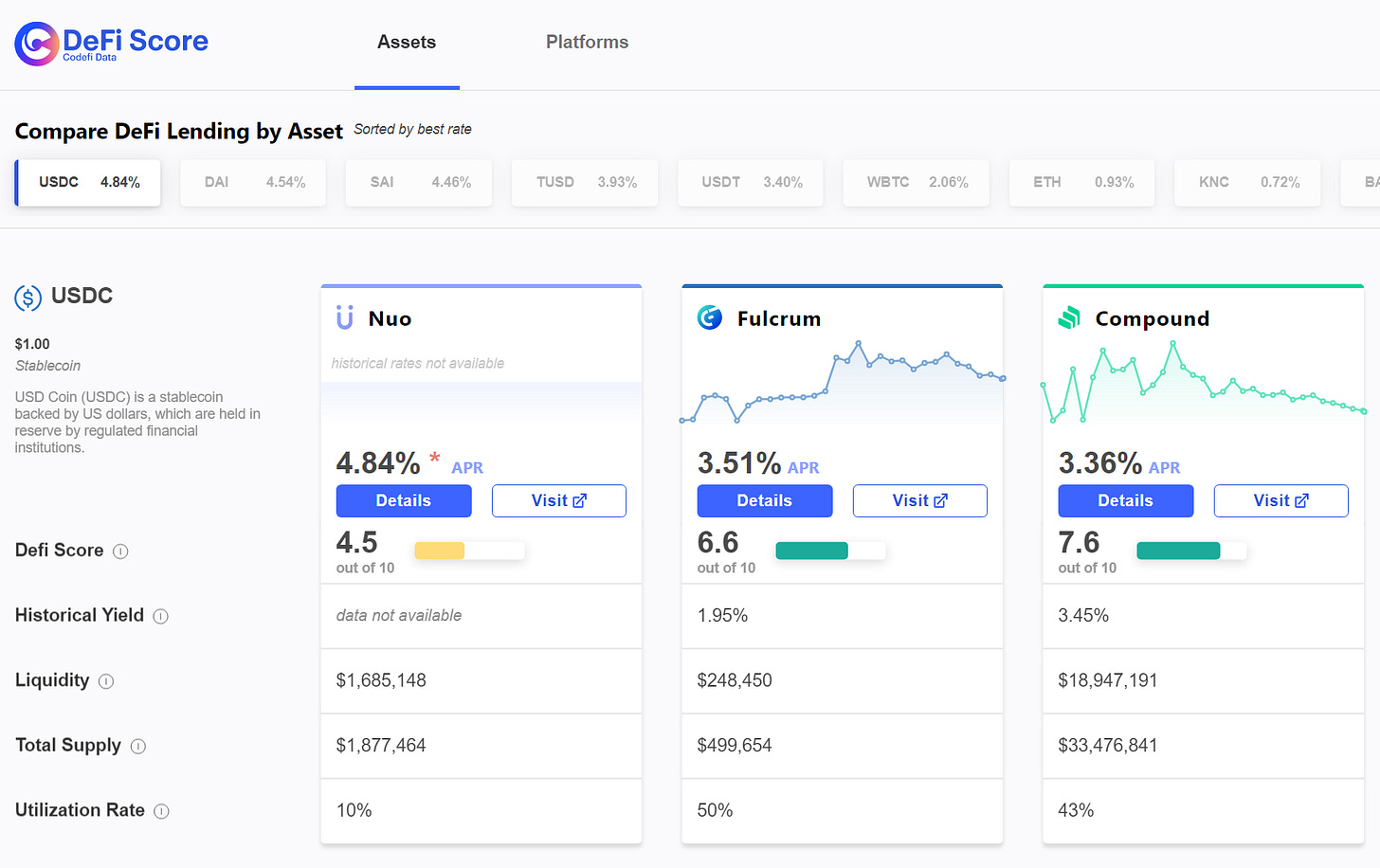The height and width of the screenshot is (868, 1380).
Task: Select the ETH 0.93% asset chip
Action: tap(1081, 182)
